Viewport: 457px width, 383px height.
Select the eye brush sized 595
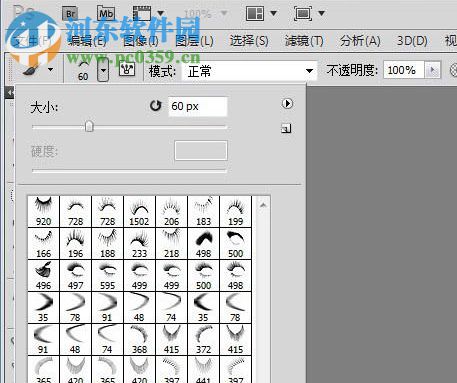click(x=107, y=276)
